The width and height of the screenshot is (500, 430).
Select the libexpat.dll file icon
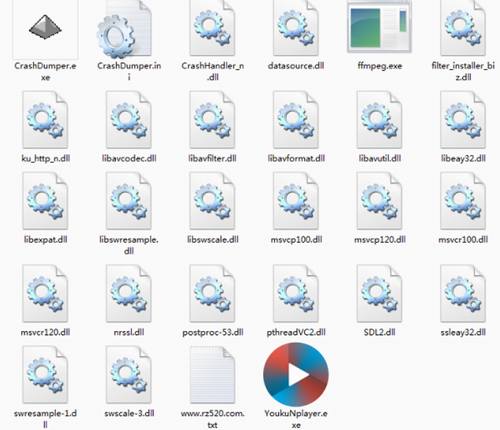tap(45, 201)
